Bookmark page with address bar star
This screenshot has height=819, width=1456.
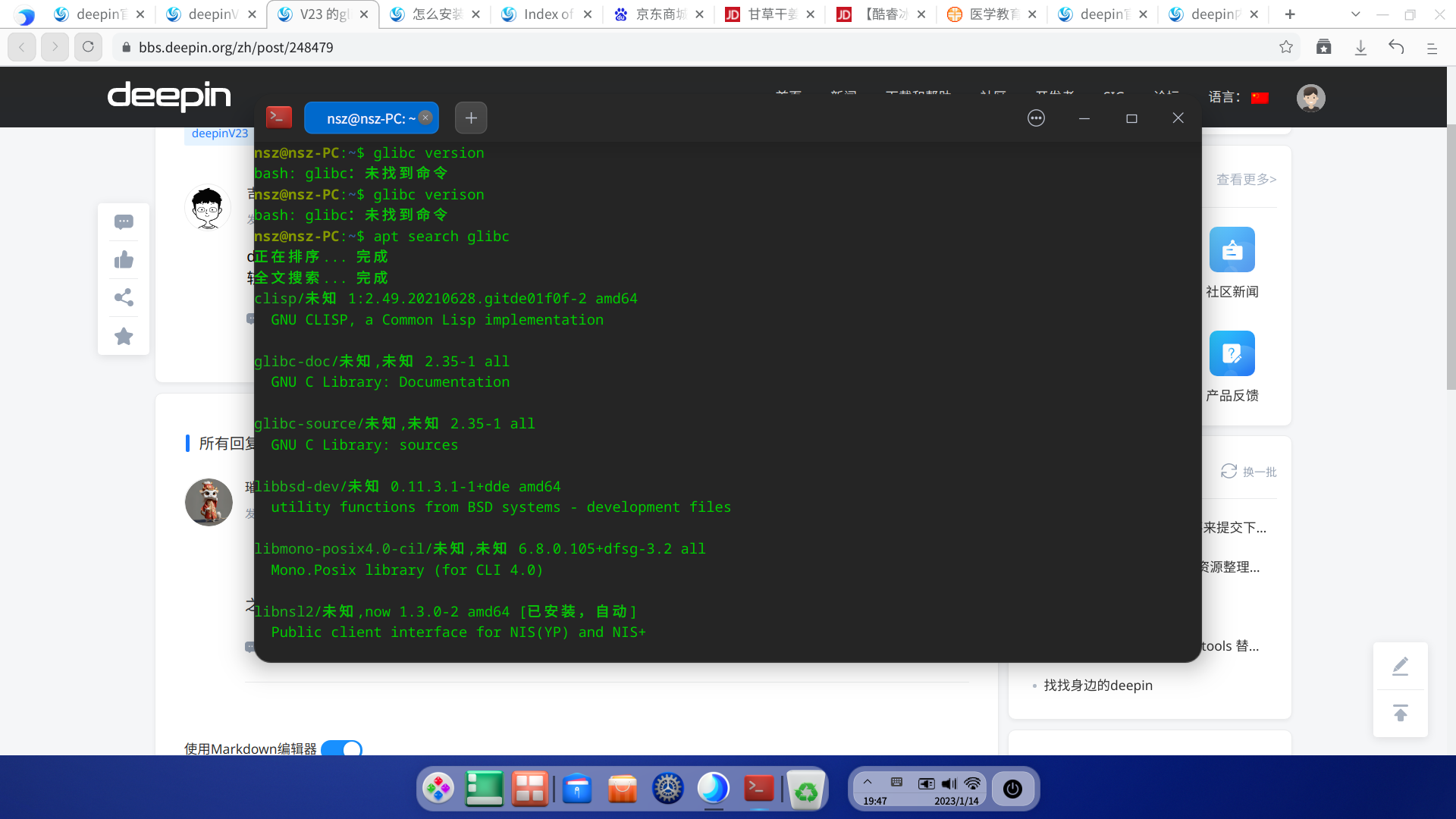click(1285, 47)
